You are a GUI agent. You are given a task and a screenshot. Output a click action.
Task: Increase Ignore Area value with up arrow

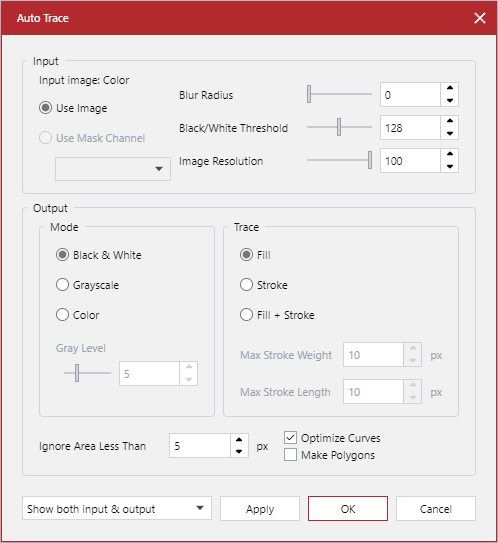tap(239, 439)
